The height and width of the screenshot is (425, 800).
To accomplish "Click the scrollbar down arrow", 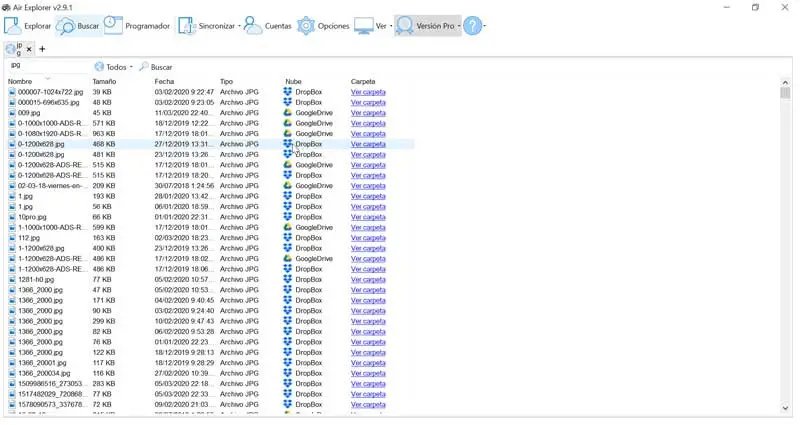I will pos(785,408).
